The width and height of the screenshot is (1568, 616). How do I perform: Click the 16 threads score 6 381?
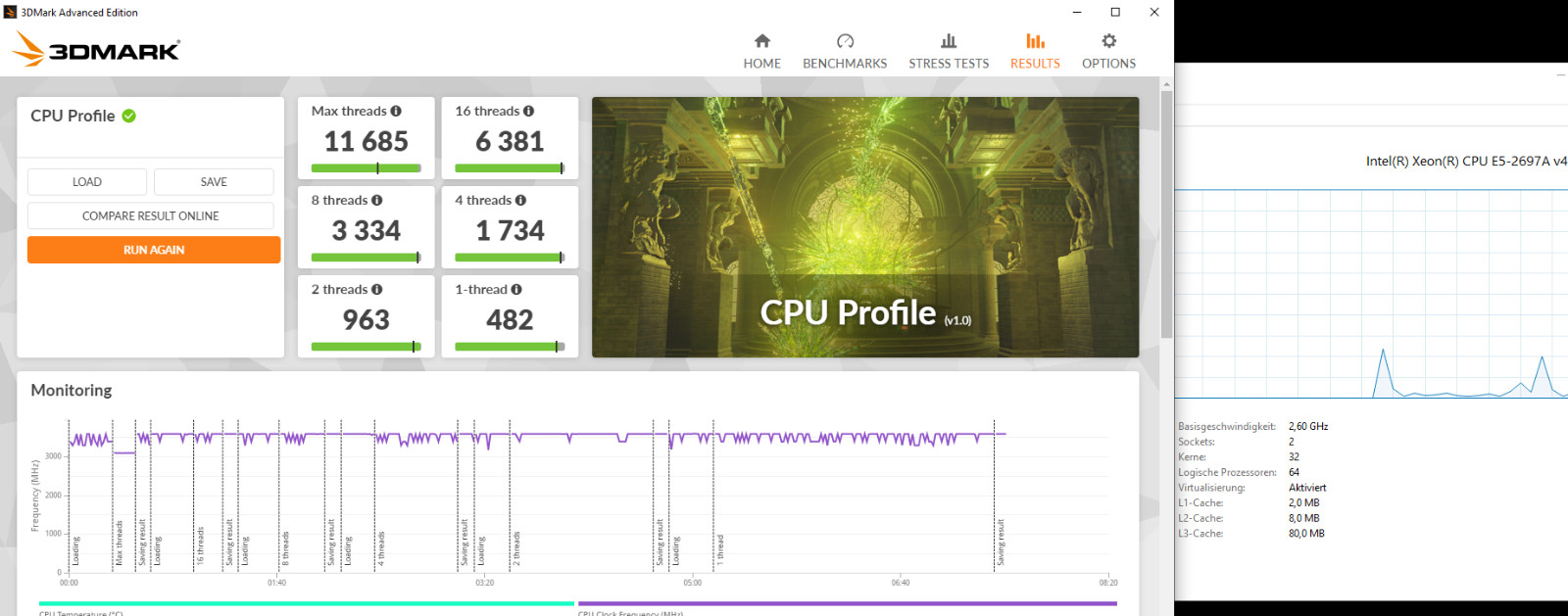[x=510, y=142]
